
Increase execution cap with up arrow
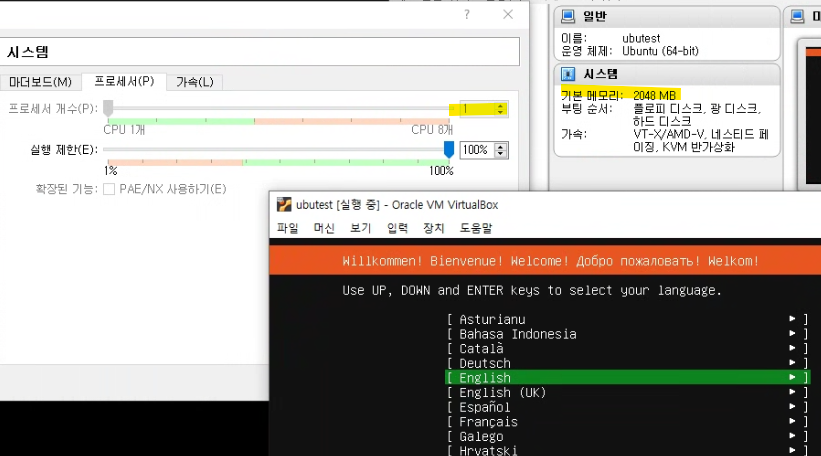pyautogui.click(x=501, y=147)
